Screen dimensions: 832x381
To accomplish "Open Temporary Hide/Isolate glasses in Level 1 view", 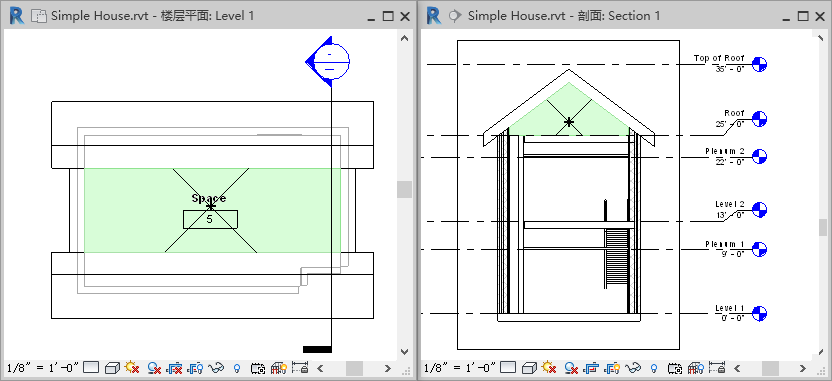I will (x=217, y=367).
